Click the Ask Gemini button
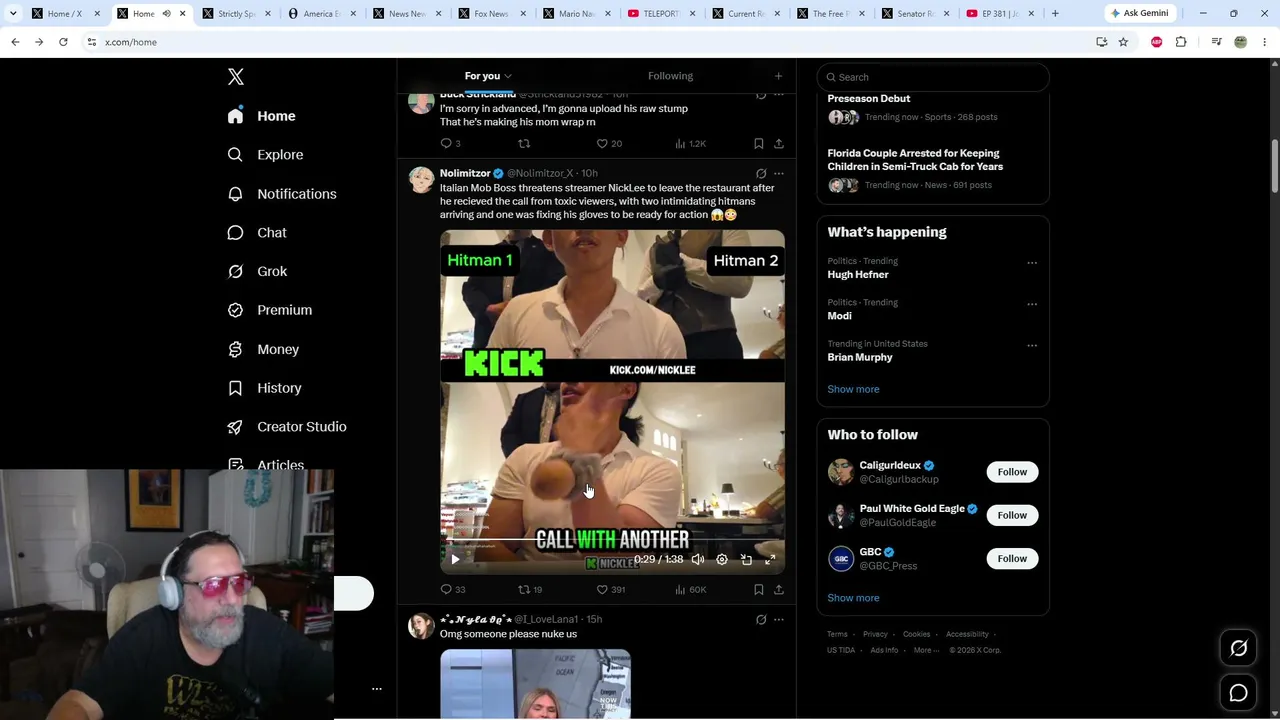1280x720 pixels. [1139, 13]
